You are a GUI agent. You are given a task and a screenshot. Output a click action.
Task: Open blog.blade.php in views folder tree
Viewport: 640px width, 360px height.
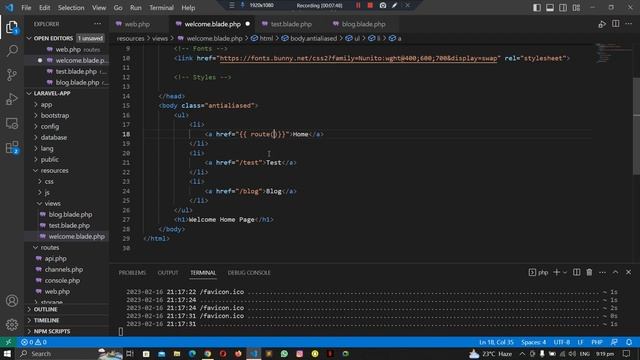(70, 215)
